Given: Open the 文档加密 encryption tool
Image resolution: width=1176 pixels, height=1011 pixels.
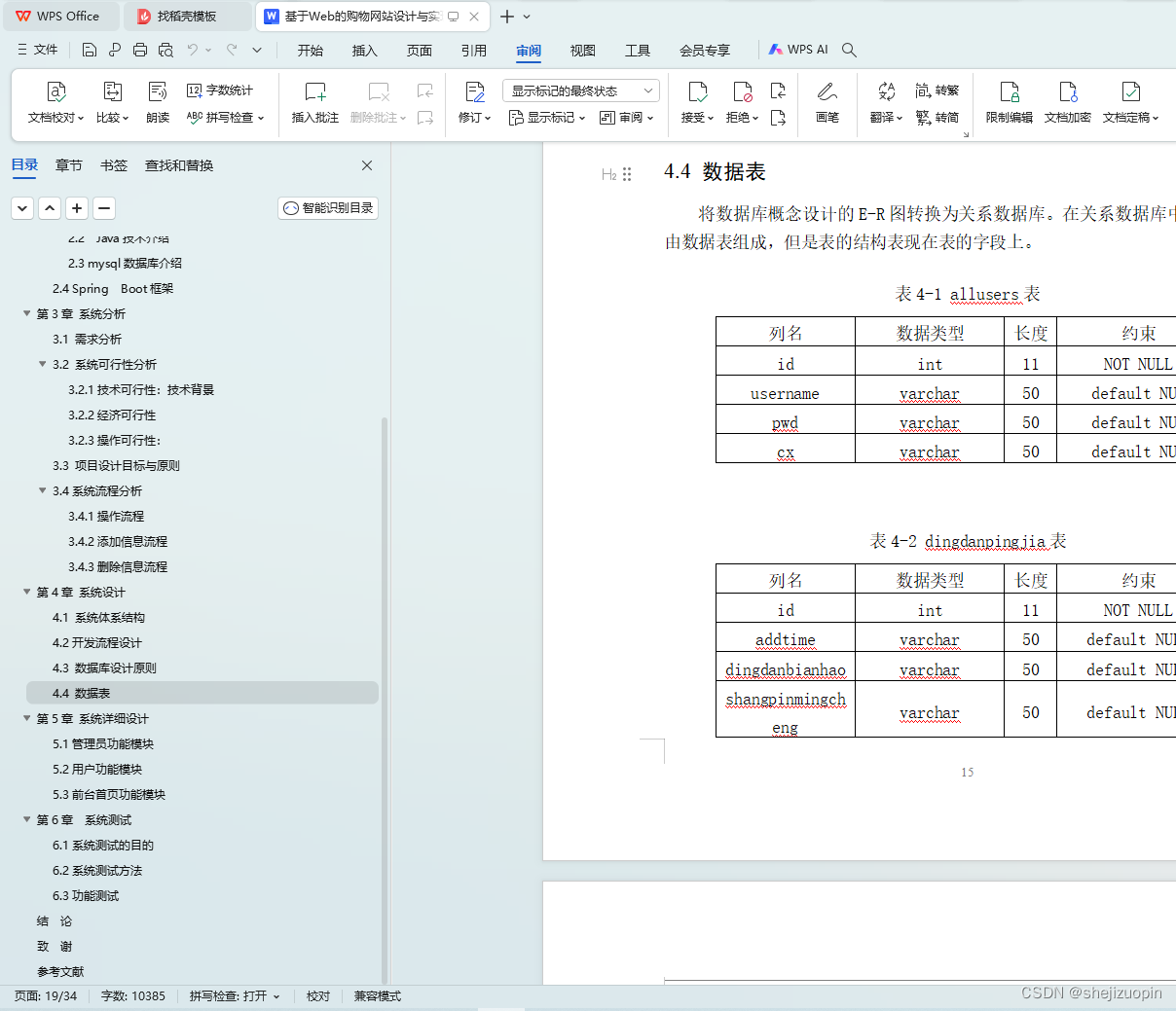Looking at the screenshot, I should [1067, 102].
